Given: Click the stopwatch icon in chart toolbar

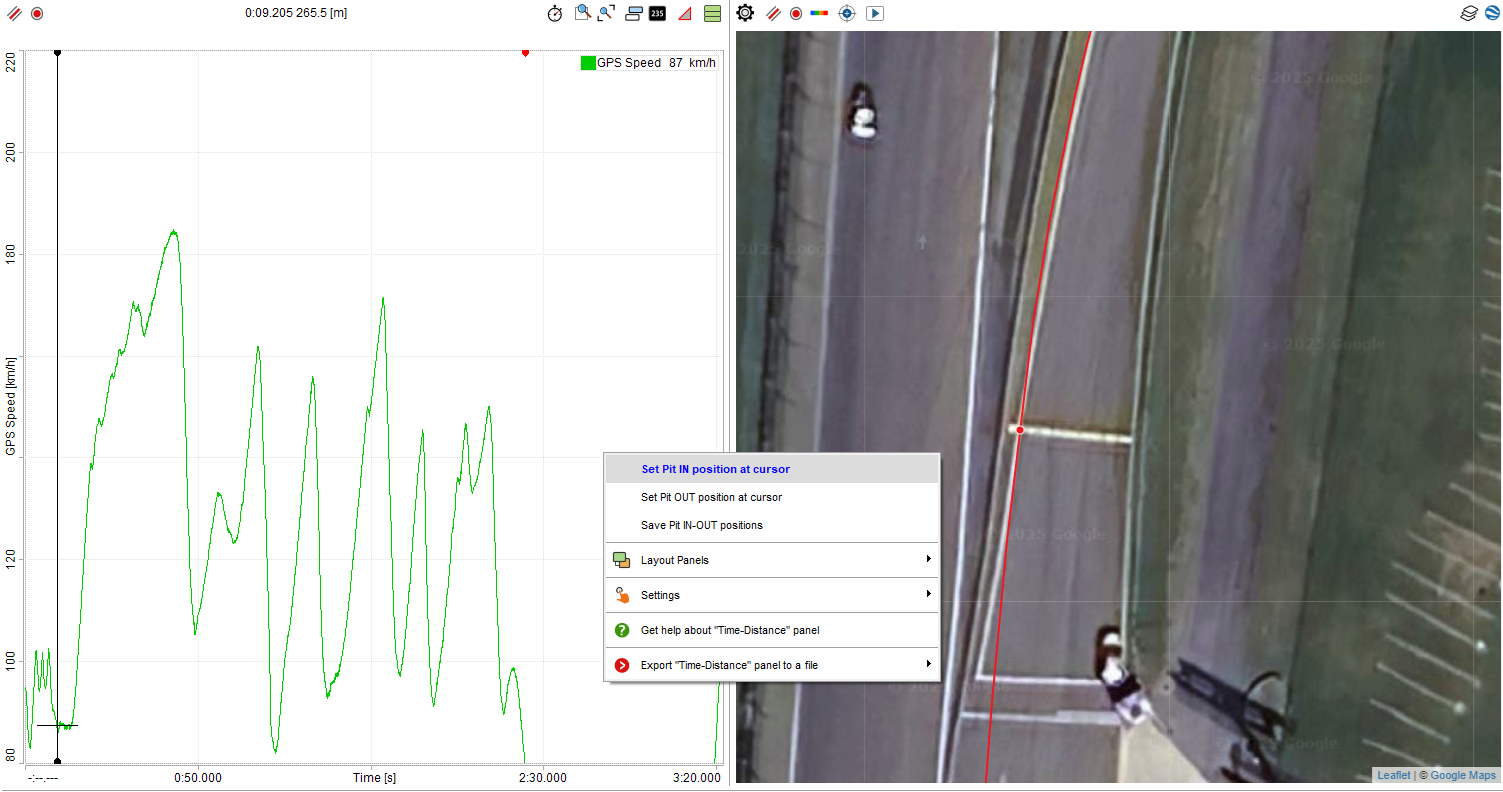Looking at the screenshot, I should [555, 14].
